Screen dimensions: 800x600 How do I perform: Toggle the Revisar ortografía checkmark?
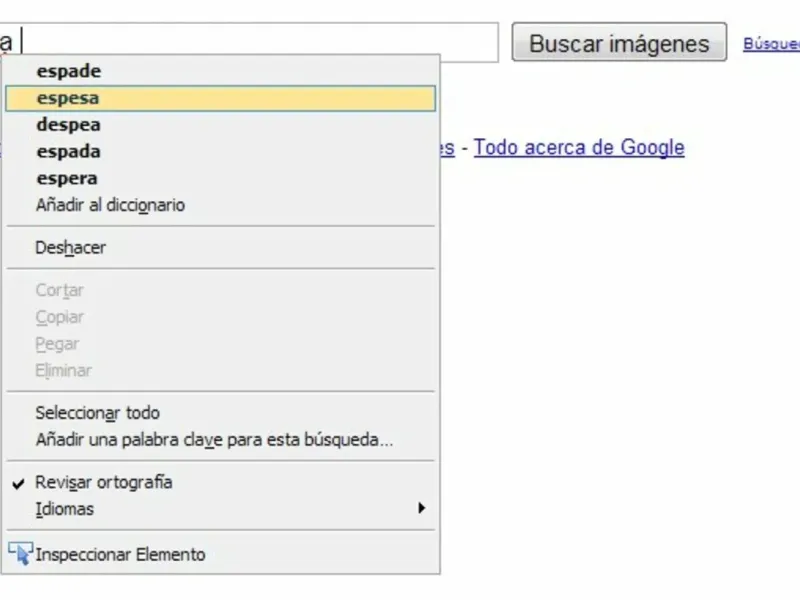pos(19,482)
